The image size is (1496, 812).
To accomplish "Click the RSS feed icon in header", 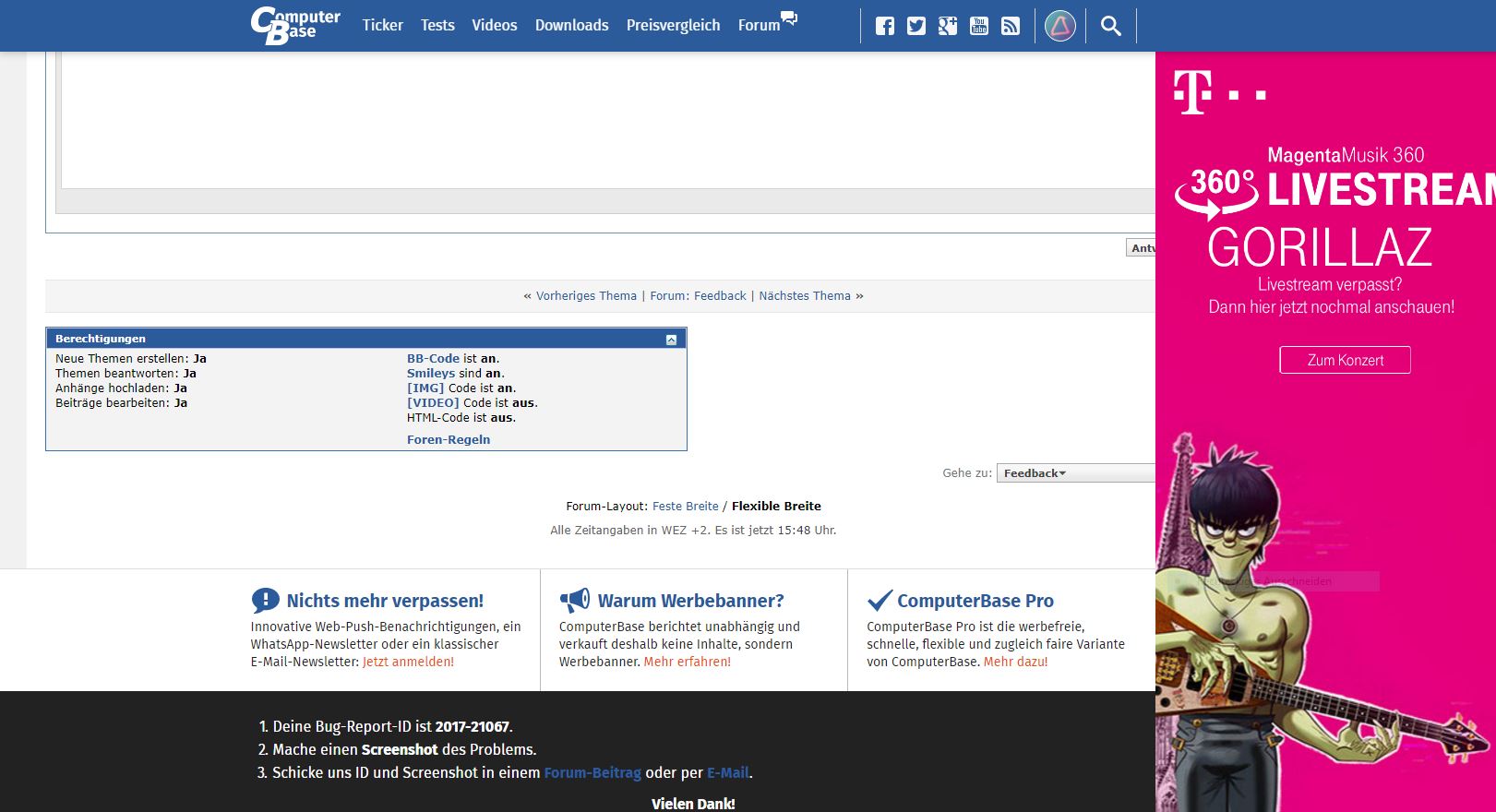I will point(1011,26).
